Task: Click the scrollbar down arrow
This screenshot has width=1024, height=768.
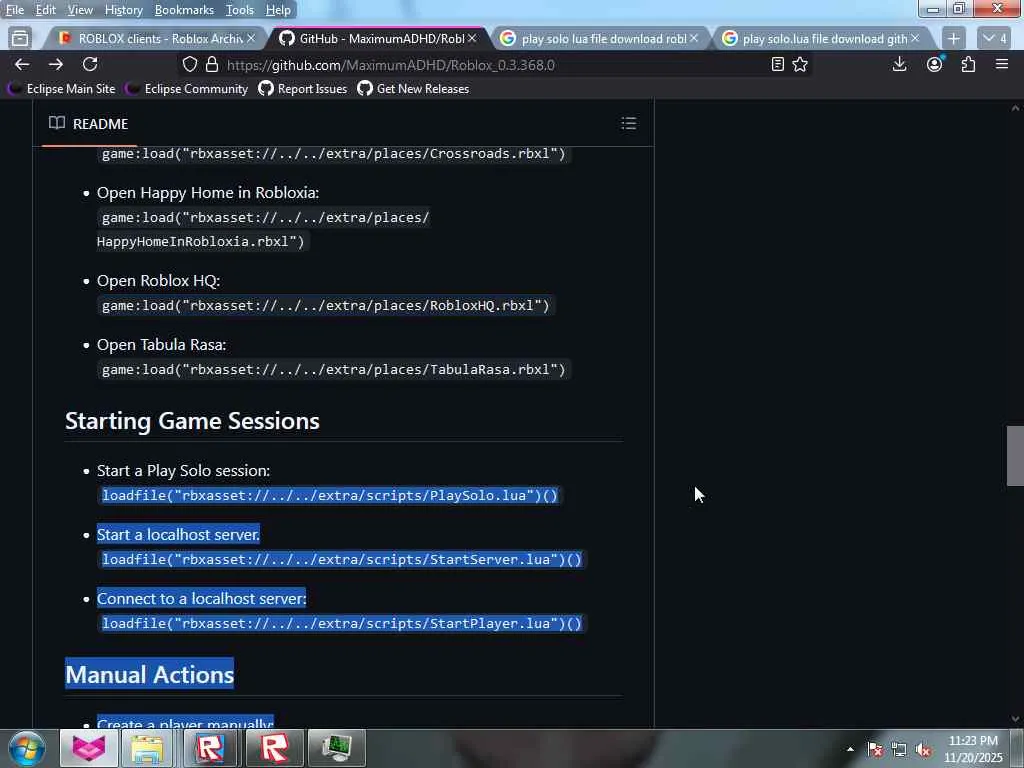Action: [1015, 719]
